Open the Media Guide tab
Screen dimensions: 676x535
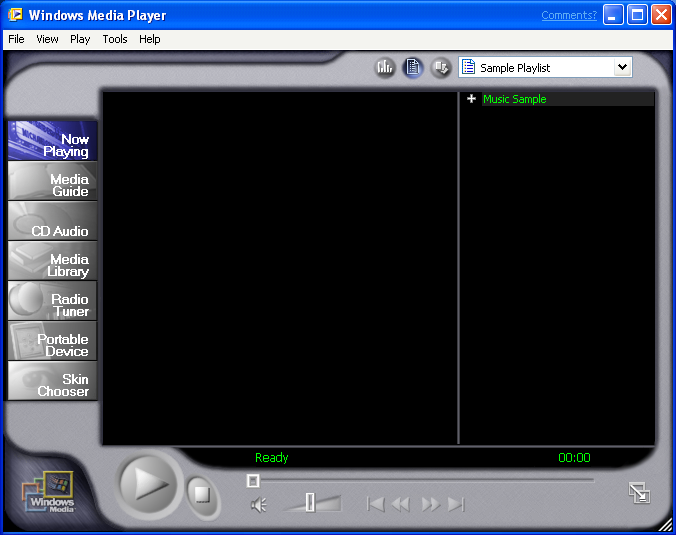(52, 181)
